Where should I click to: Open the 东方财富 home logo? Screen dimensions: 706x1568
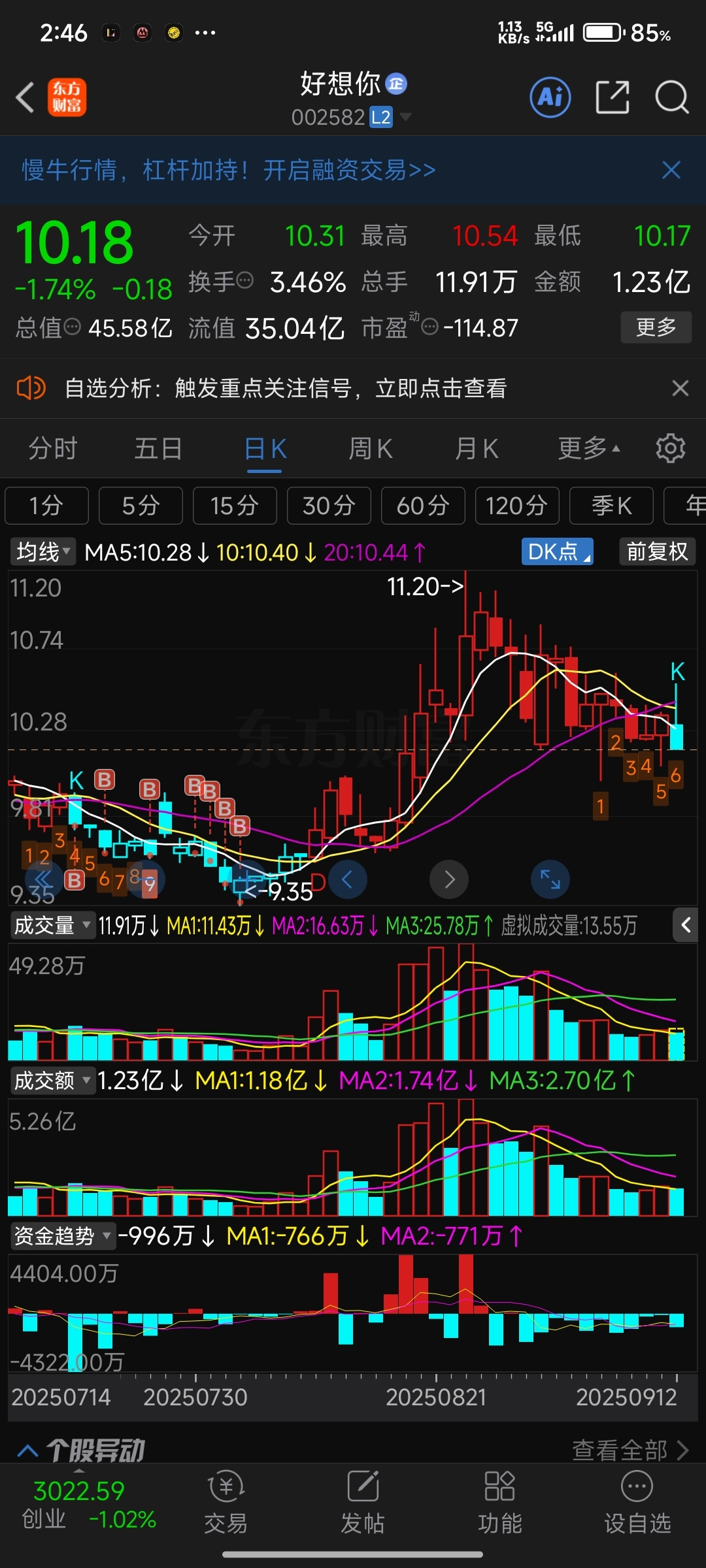pyautogui.click(x=67, y=98)
